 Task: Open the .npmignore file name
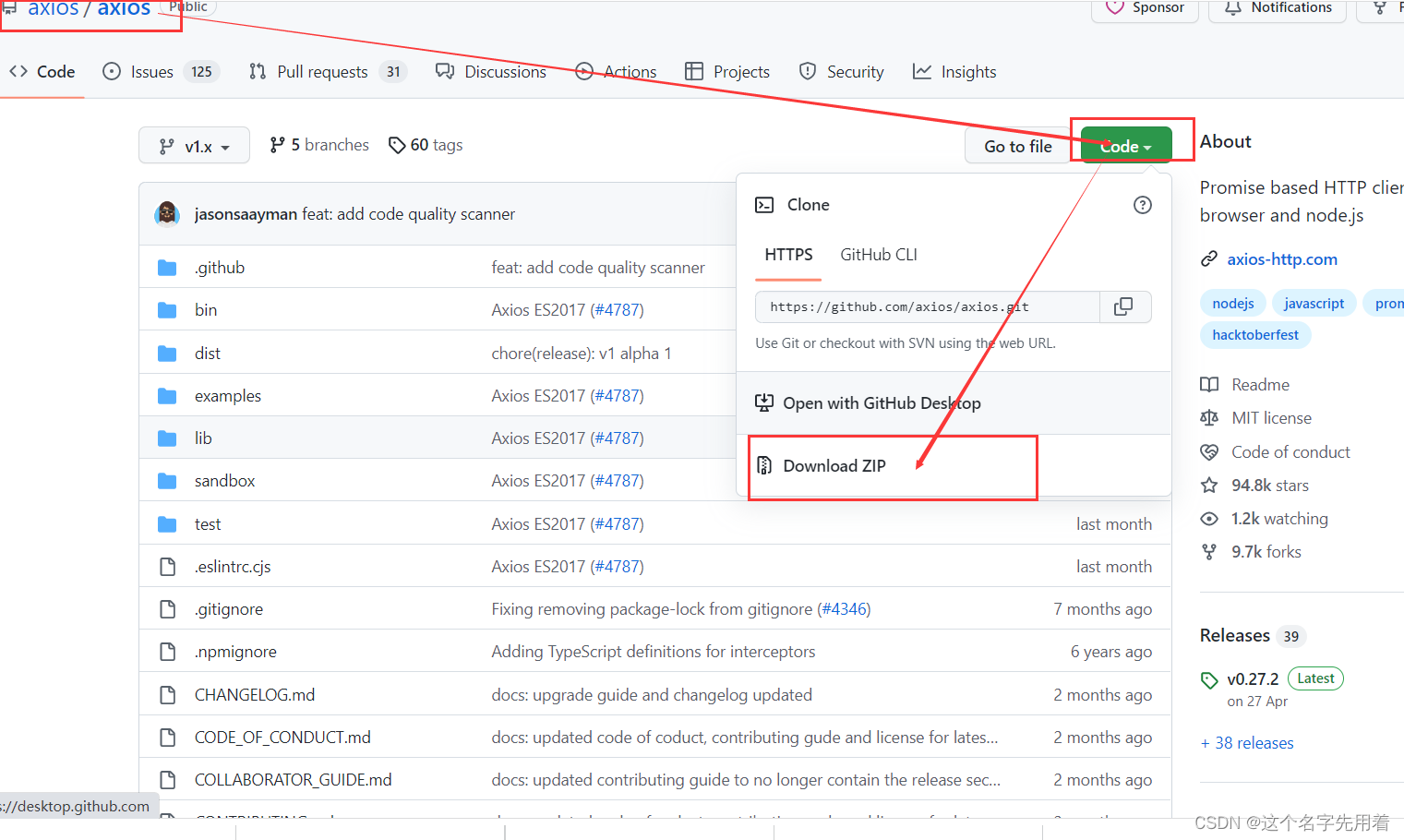click(x=235, y=652)
